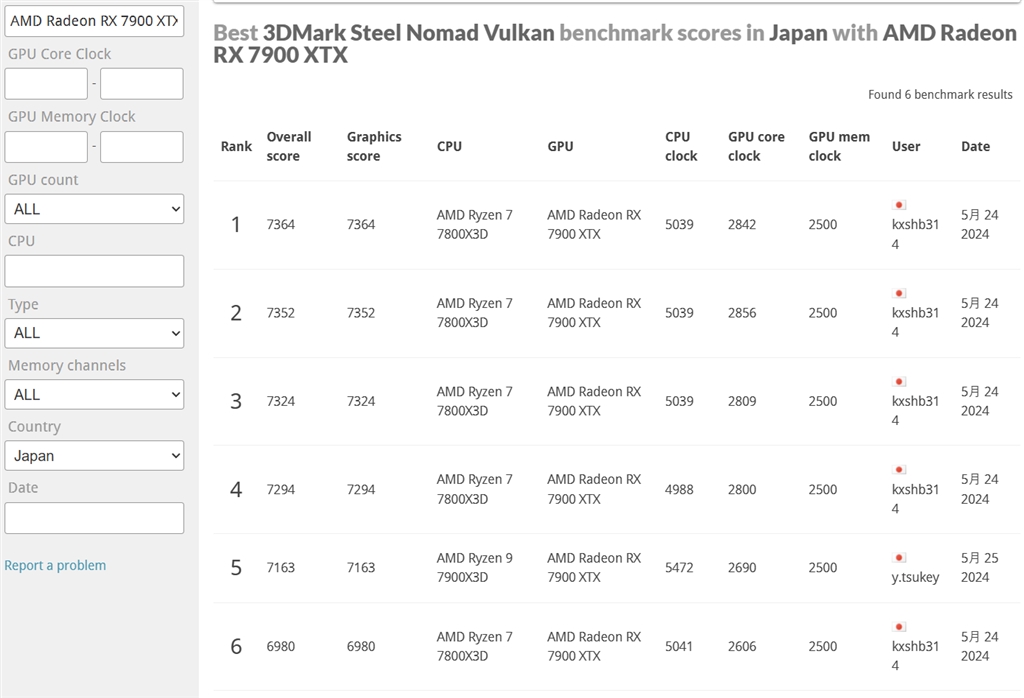The width and height of the screenshot is (1024, 698).
Task: Open the Memory channels dropdown
Action: (94, 394)
